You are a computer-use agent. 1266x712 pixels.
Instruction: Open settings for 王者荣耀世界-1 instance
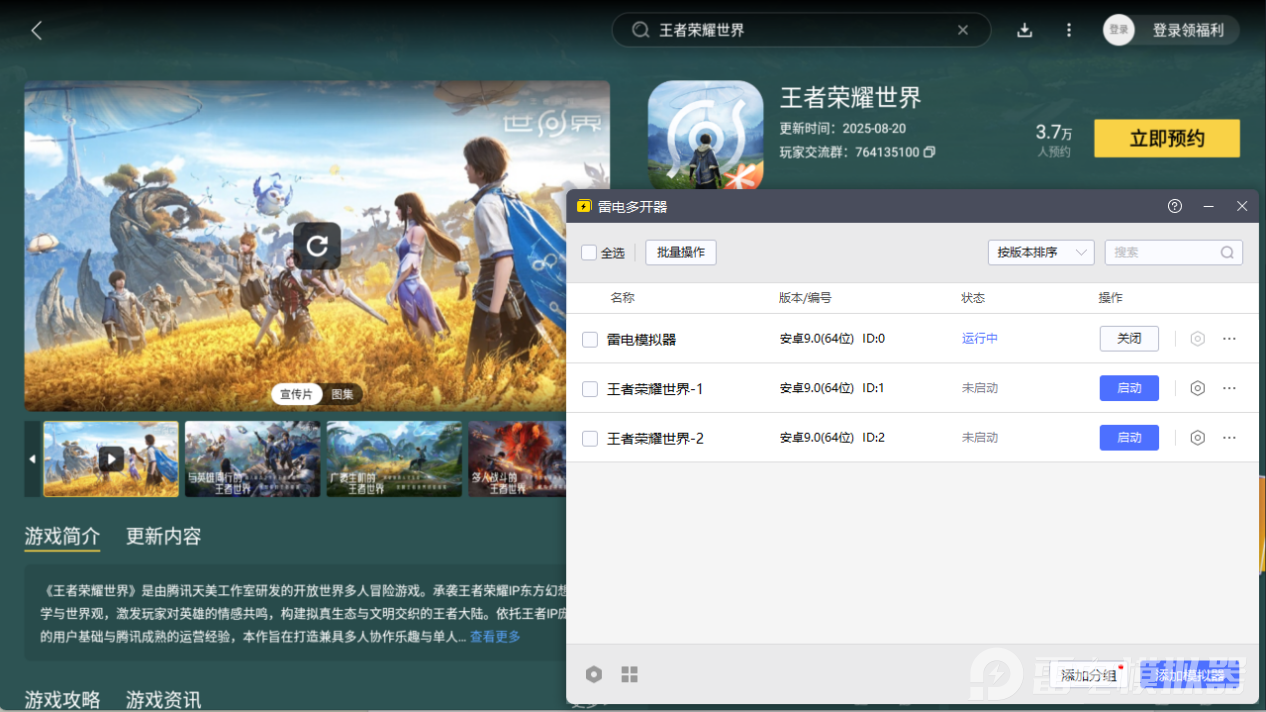click(1197, 388)
